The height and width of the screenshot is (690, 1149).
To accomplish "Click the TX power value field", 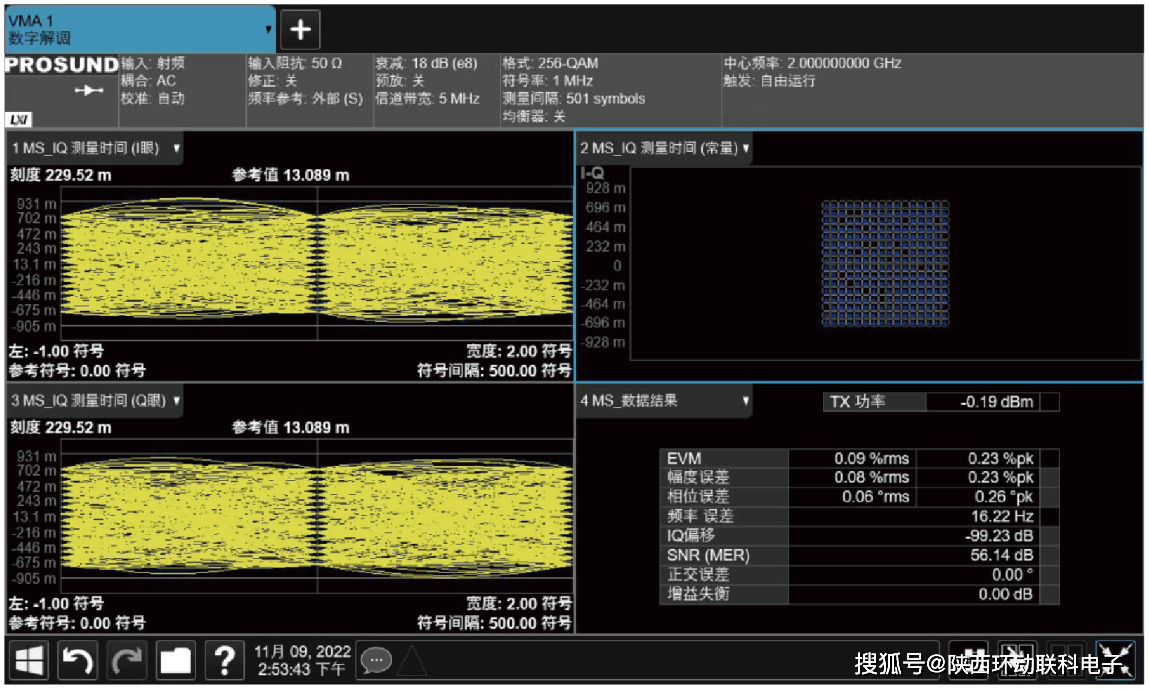I will tap(981, 402).
